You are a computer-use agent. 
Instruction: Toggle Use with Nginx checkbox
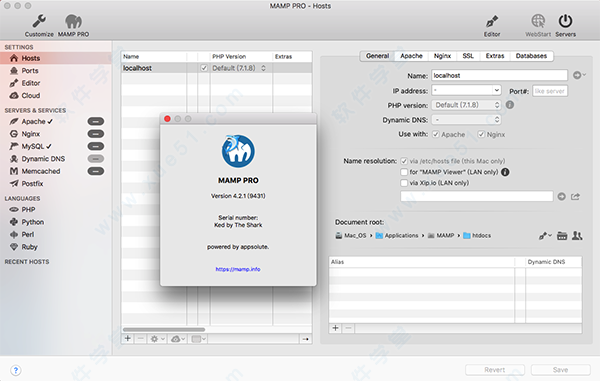tap(481, 134)
